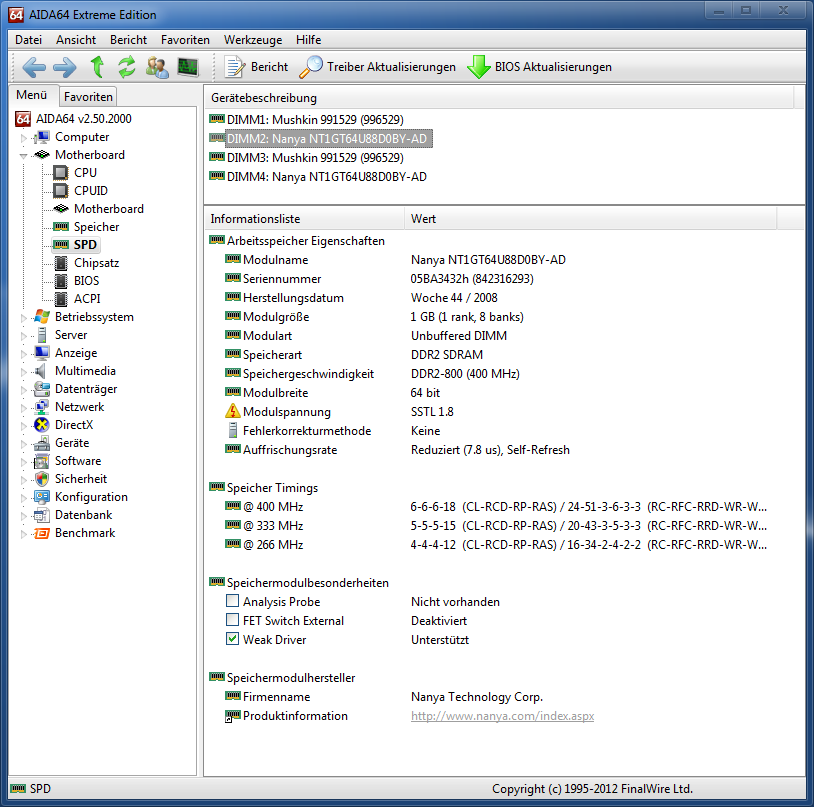
Task: Expand the DirectX tree node
Action: [x=23, y=426]
